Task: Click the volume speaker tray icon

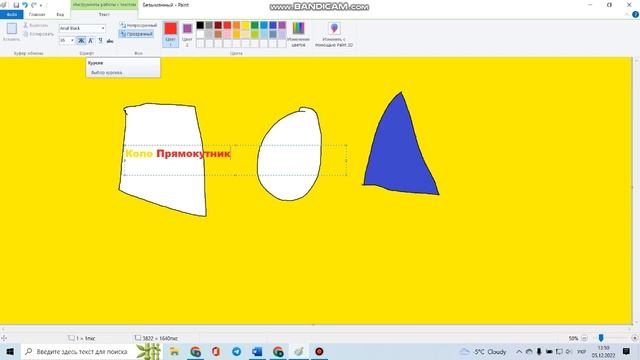Action: [x=569, y=351]
